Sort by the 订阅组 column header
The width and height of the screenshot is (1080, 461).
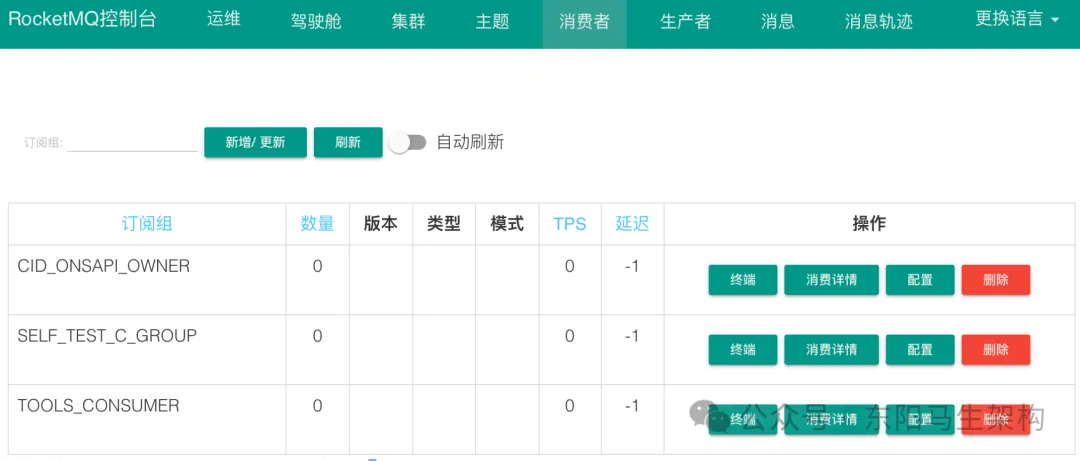147,224
